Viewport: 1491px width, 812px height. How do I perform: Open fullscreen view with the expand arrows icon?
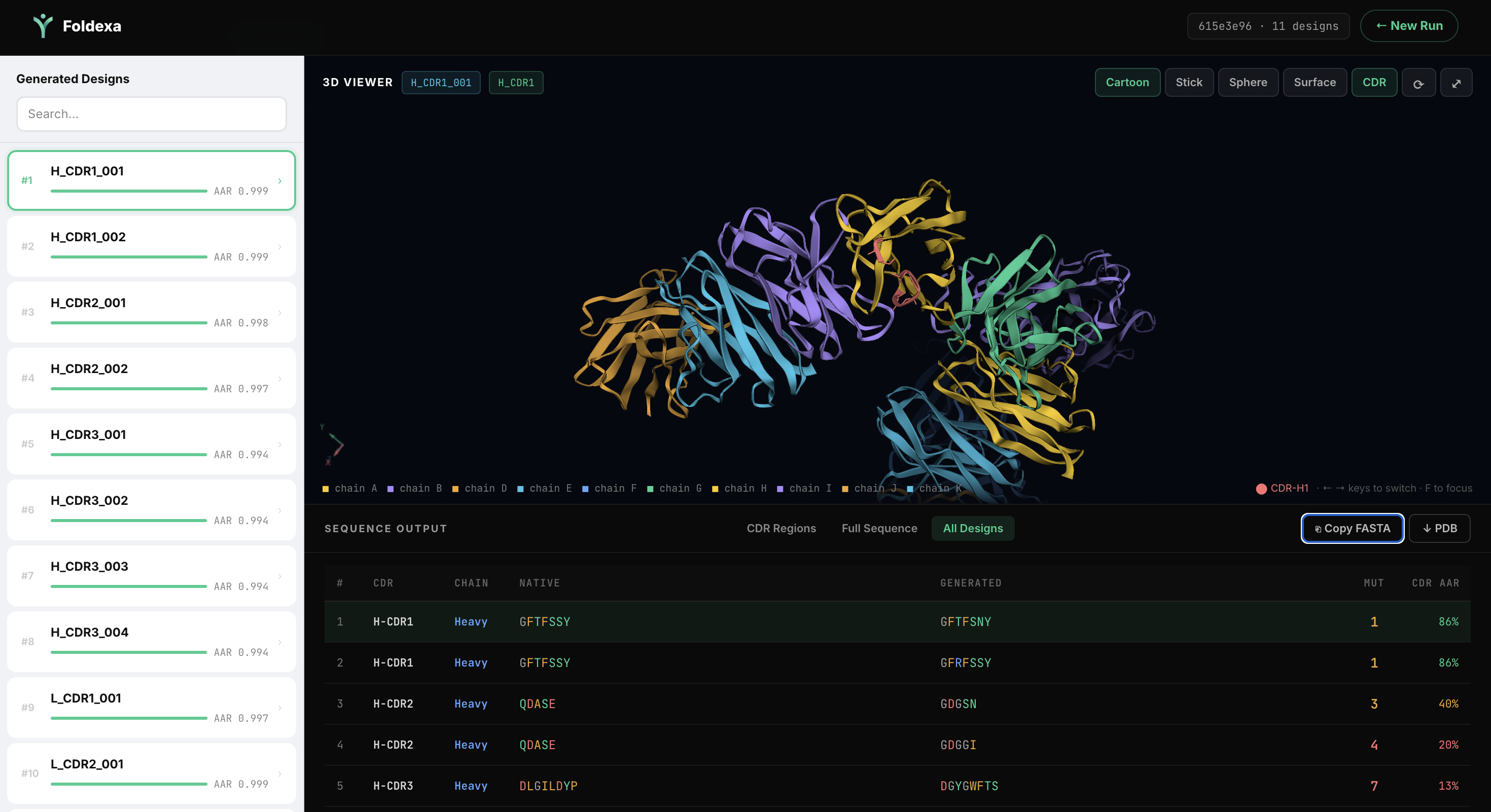(1457, 82)
